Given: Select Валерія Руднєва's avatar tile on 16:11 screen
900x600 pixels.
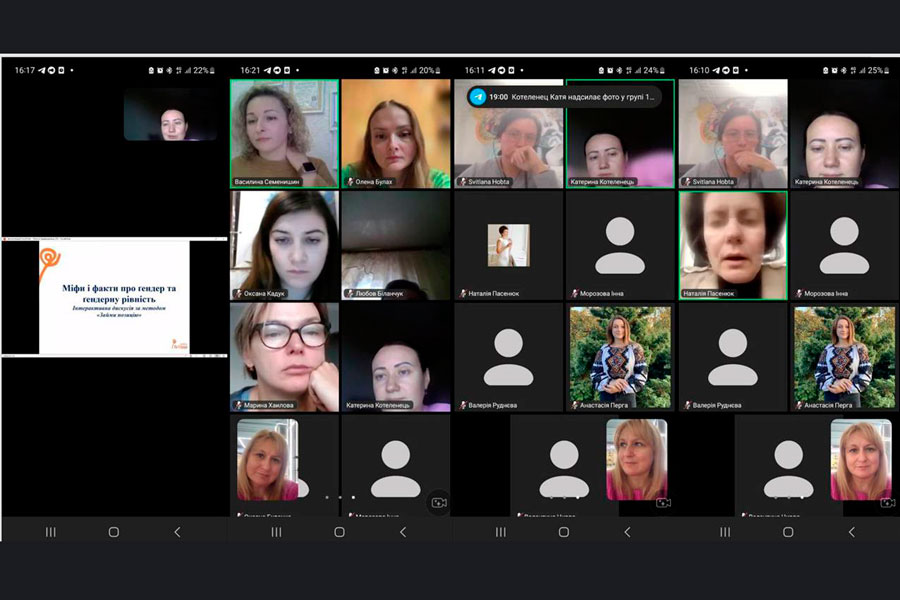Looking at the screenshot, I should click(x=509, y=357).
